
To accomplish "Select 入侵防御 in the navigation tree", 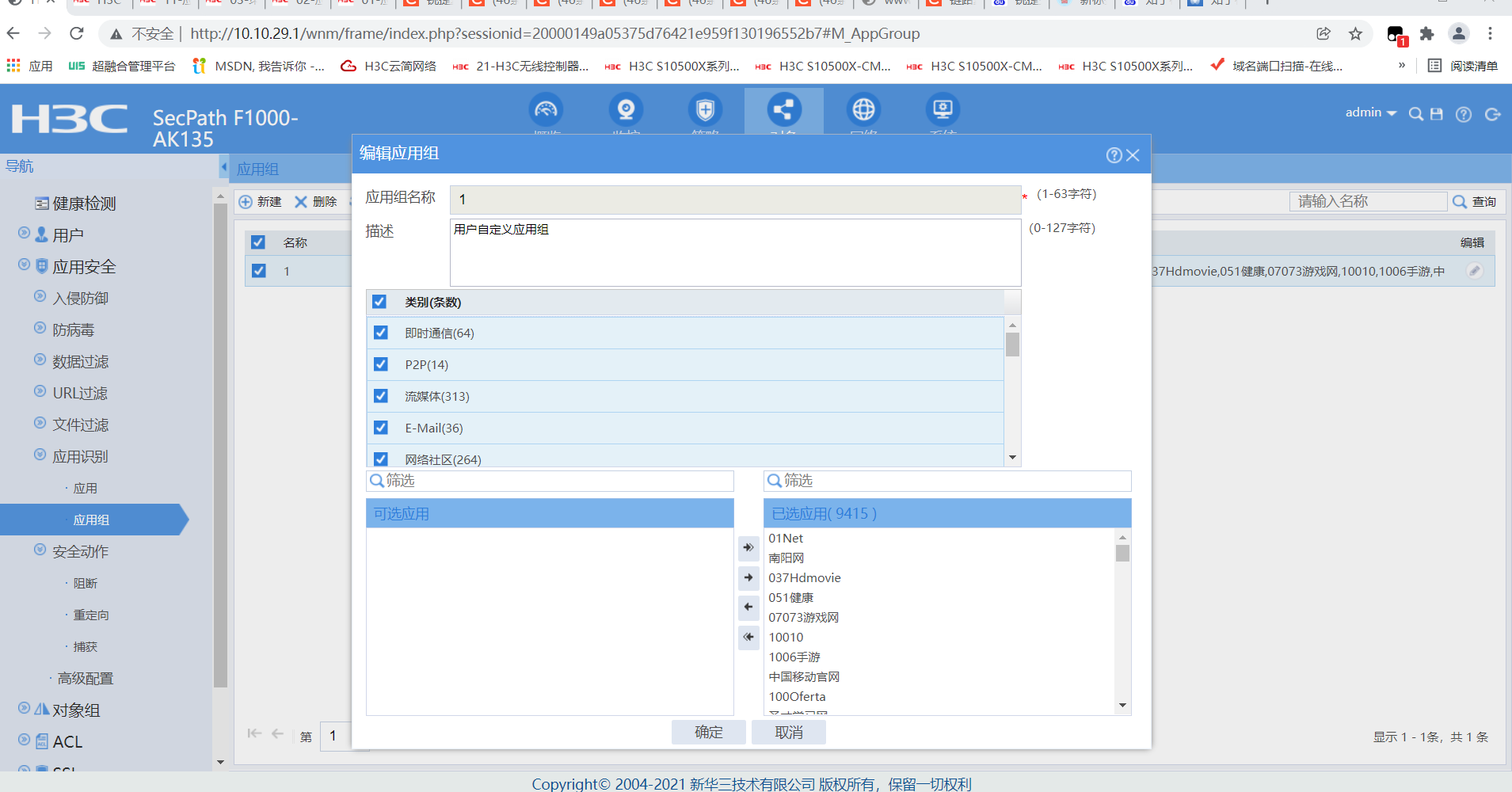I will (x=81, y=299).
